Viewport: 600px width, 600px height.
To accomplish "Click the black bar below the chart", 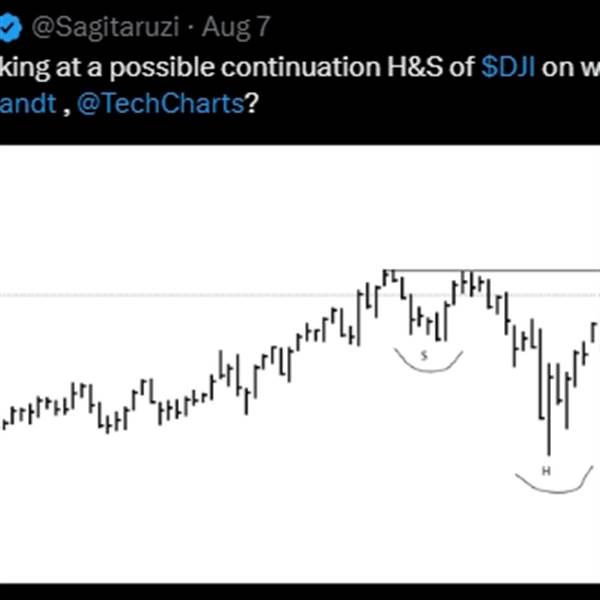I will 300,591.
